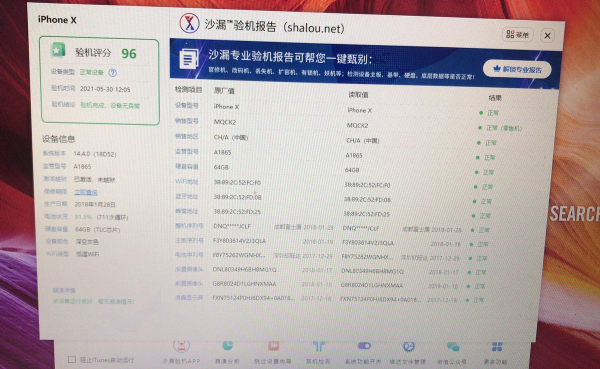Image resolution: width=600 pixels, height=369 pixels.
Task: Click the 读取值 column header
Action: 358,94
